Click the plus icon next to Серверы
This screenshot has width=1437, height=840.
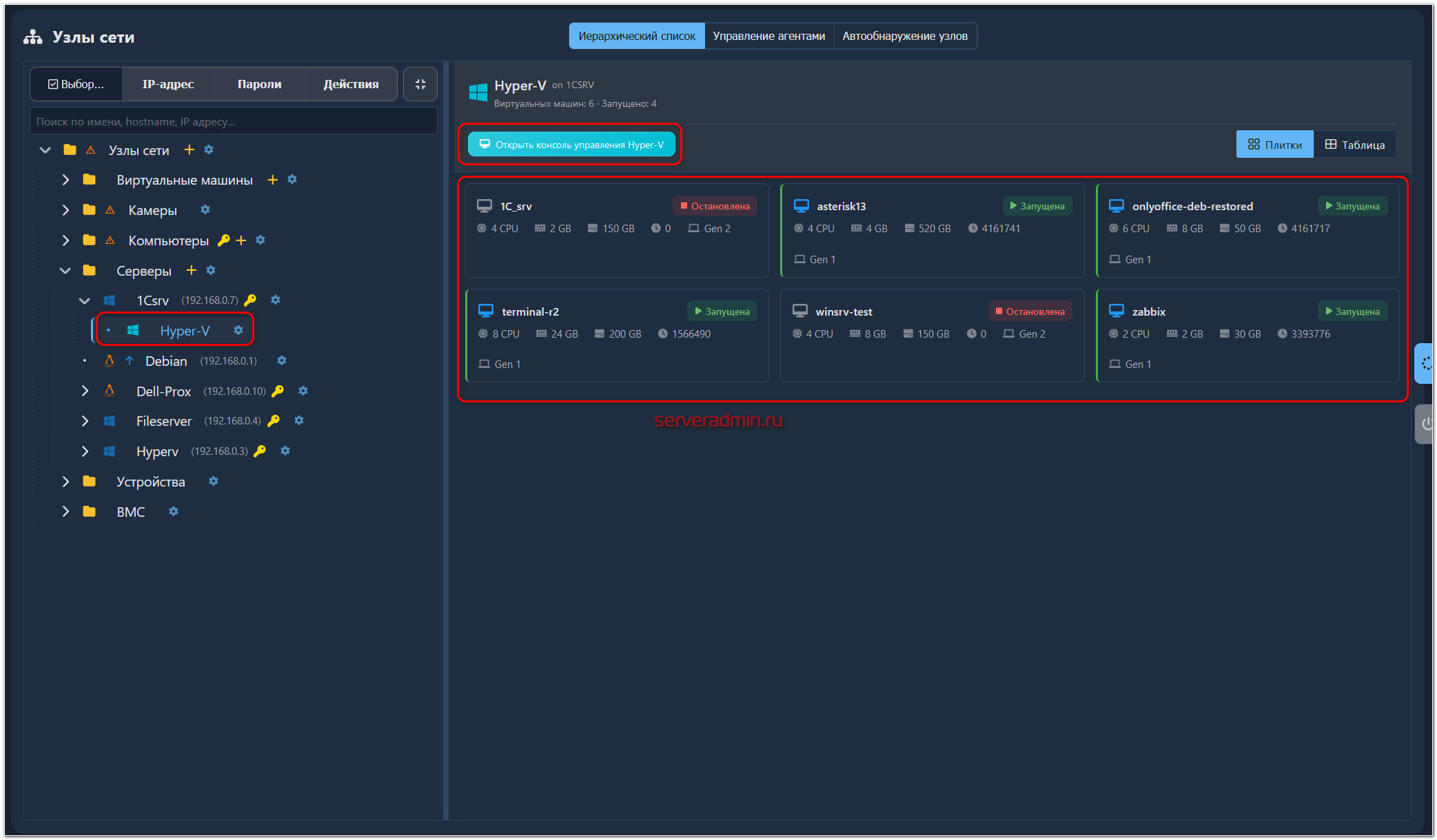pyautogui.click(x=192, y=270)
